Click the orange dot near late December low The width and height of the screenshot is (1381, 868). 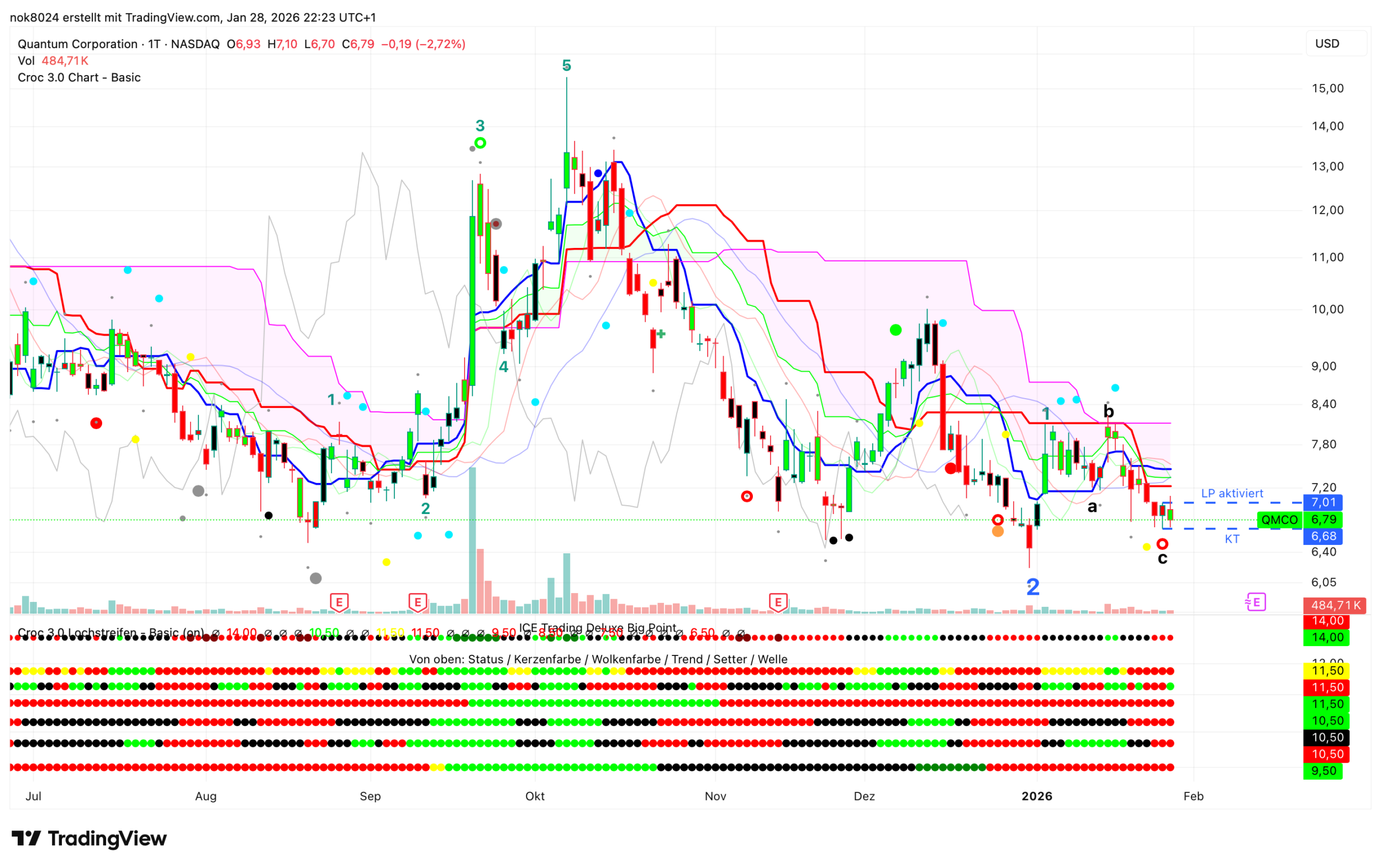(x=997, y=532)
